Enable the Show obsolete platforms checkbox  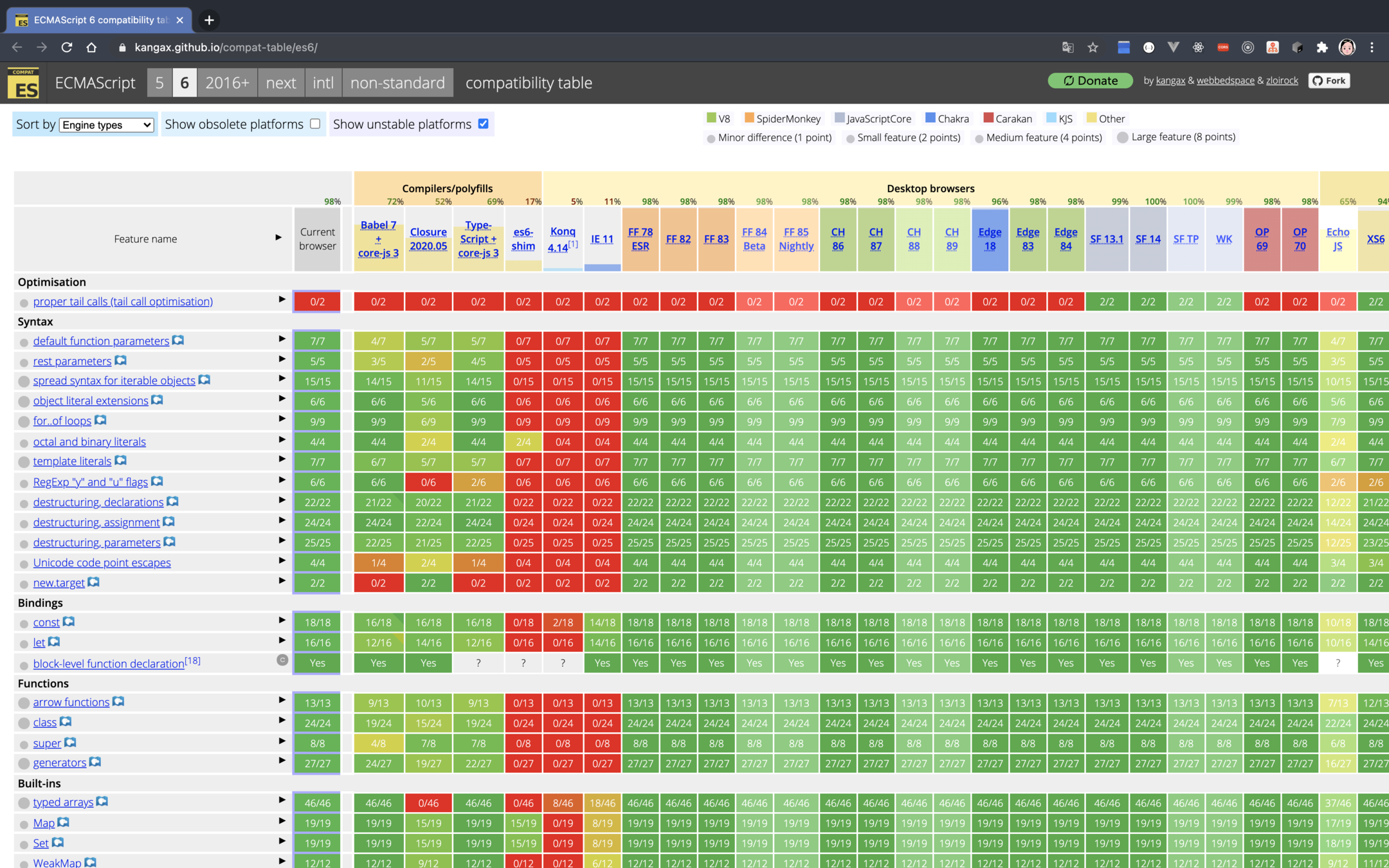pos(315,123)
